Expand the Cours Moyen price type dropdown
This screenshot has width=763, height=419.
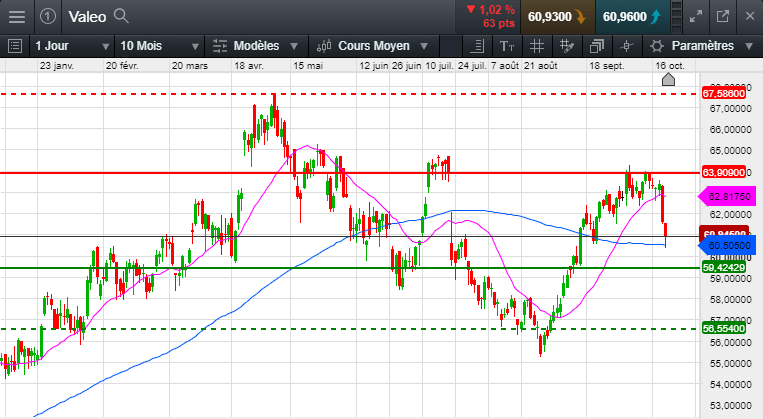click(x=373, y=46)
